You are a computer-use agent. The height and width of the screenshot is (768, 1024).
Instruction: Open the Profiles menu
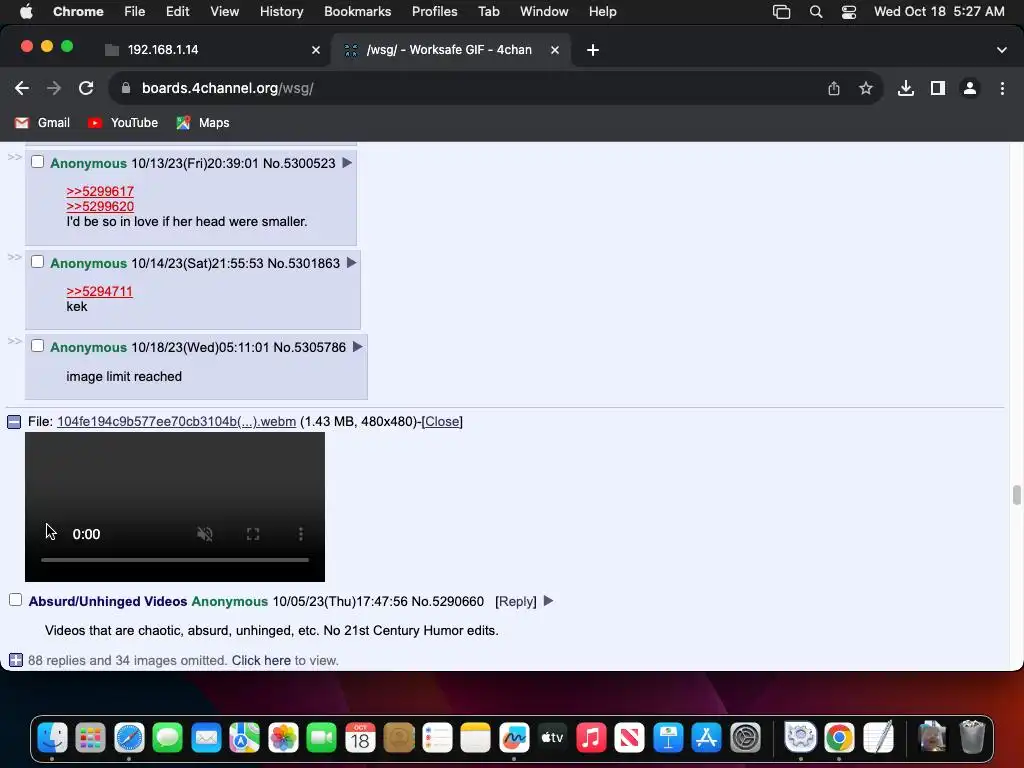pos(434,12)
